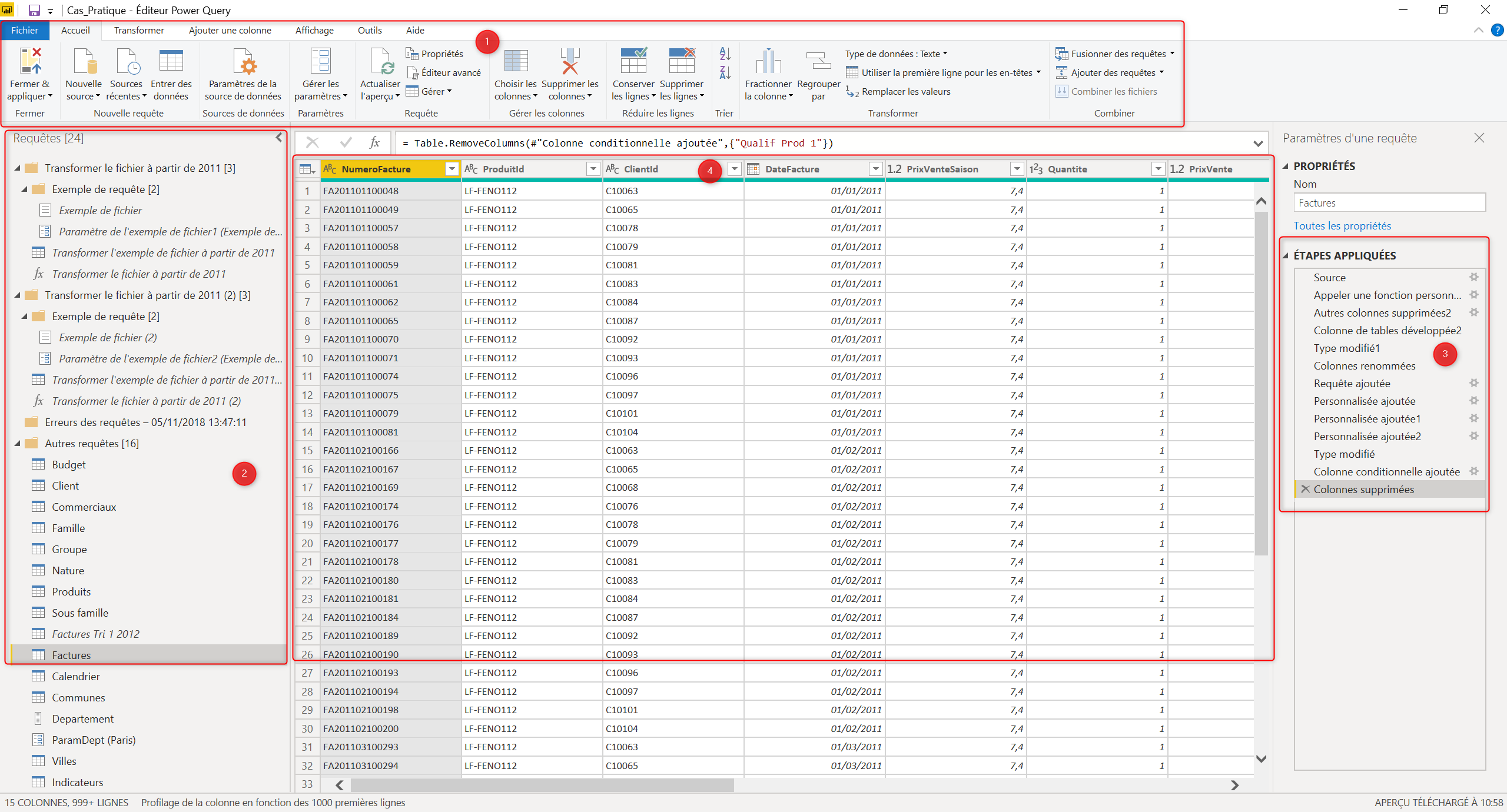Select the Calendrier query

point(76,676)
